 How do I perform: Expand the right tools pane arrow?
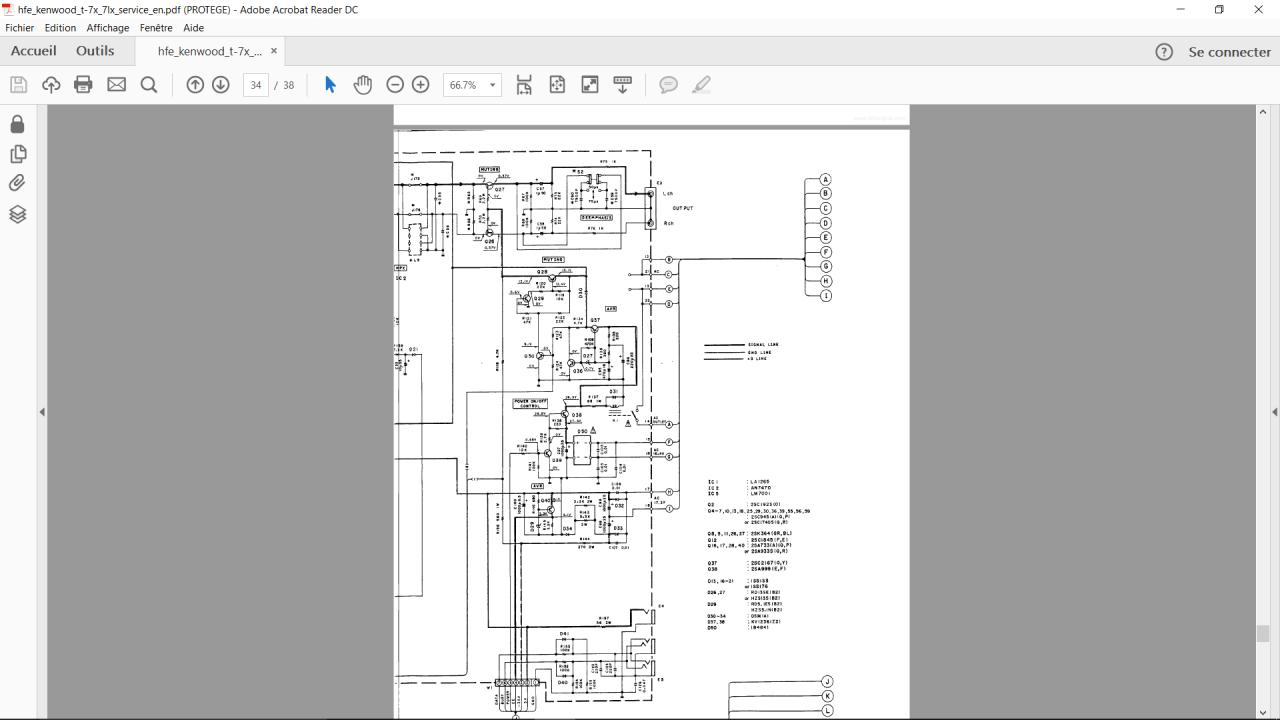(x=1274, y=412)
